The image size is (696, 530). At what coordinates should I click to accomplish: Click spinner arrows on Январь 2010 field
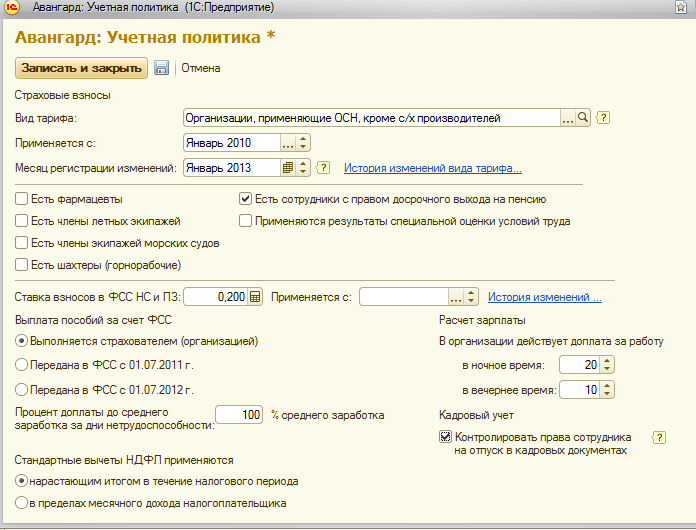pyautogui.click(x=303, y=143)
